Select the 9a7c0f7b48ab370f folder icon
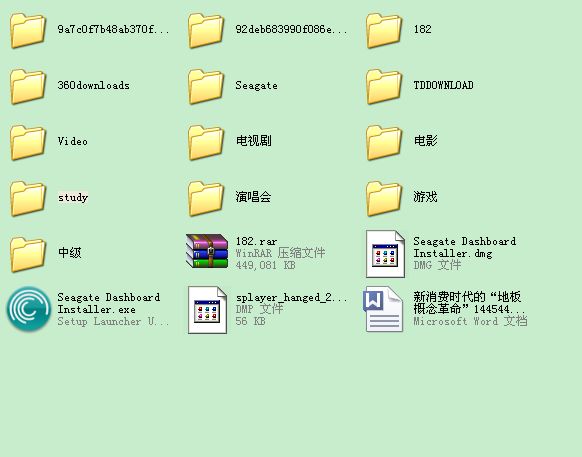582x457 pixels. [x=28, y=30]
